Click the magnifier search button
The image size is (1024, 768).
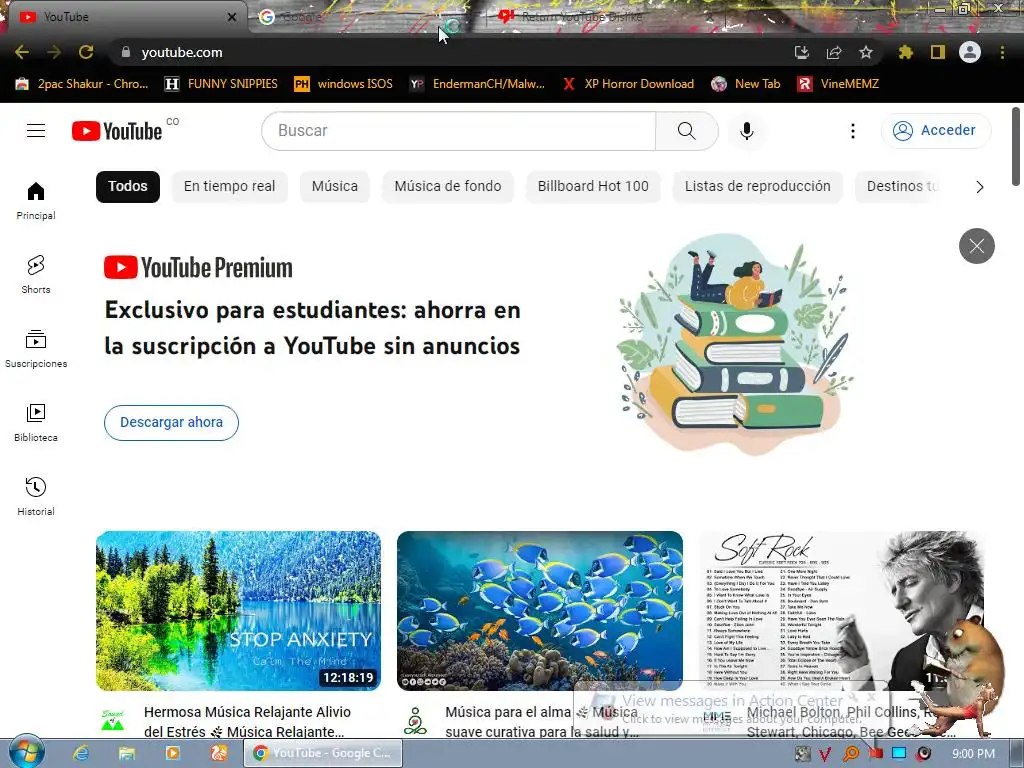[x=686, y=131]
